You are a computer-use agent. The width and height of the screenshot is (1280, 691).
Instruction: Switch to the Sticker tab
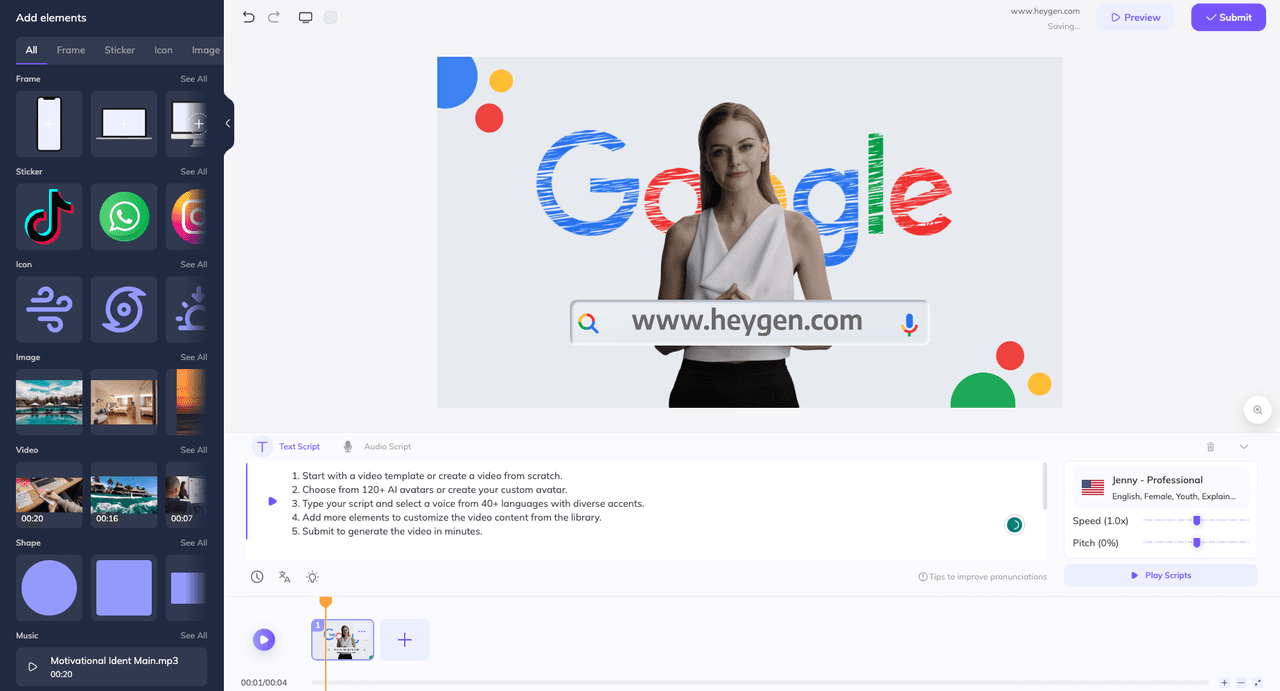coord(120,50)
